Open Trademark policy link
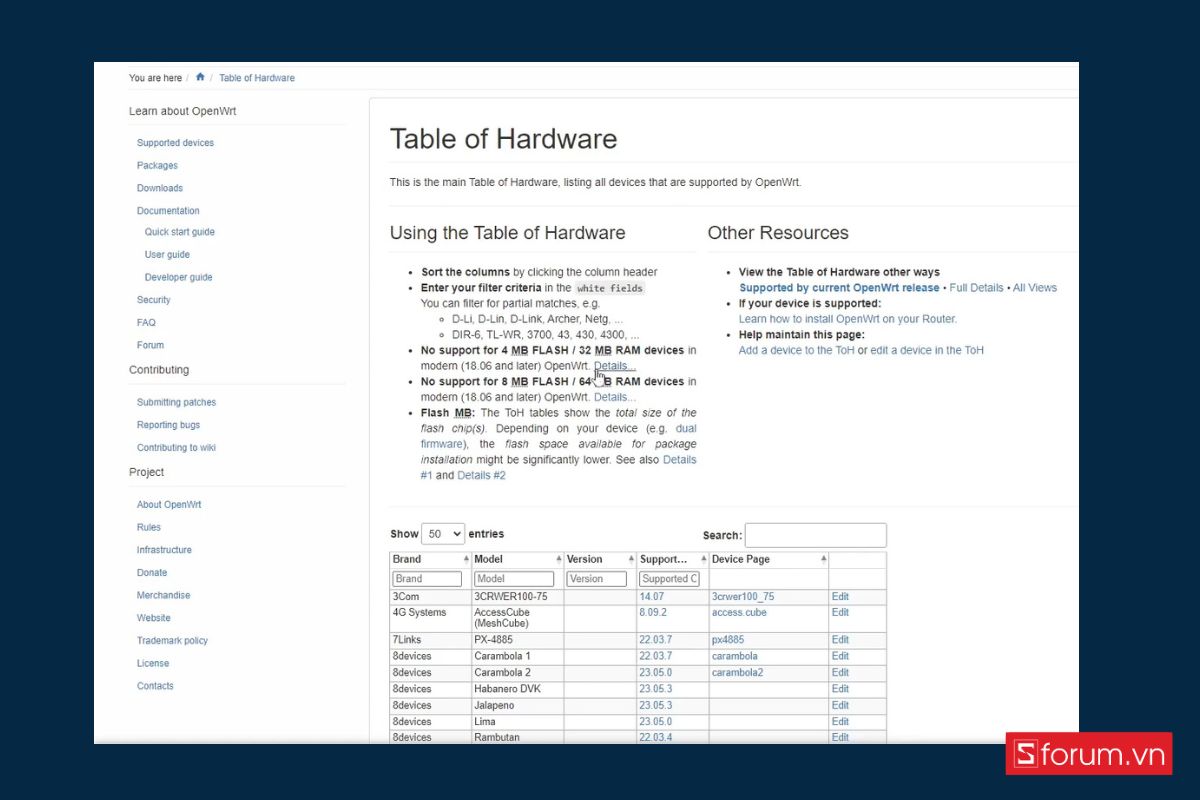 click(172, 641)
